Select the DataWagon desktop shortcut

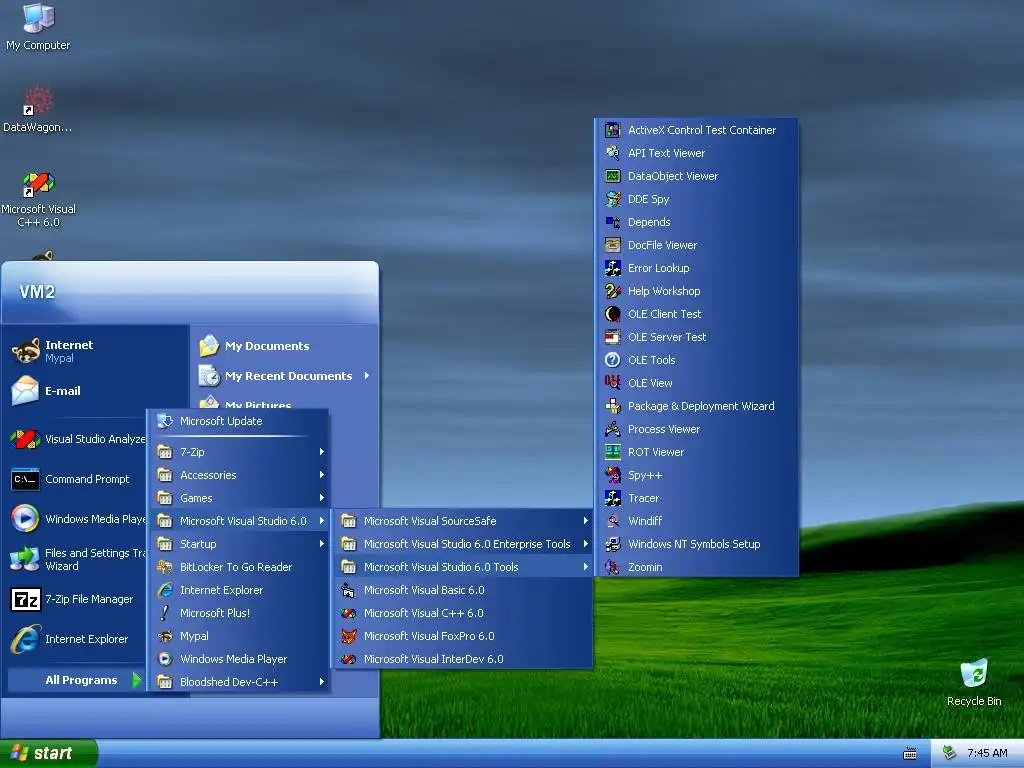38,110
